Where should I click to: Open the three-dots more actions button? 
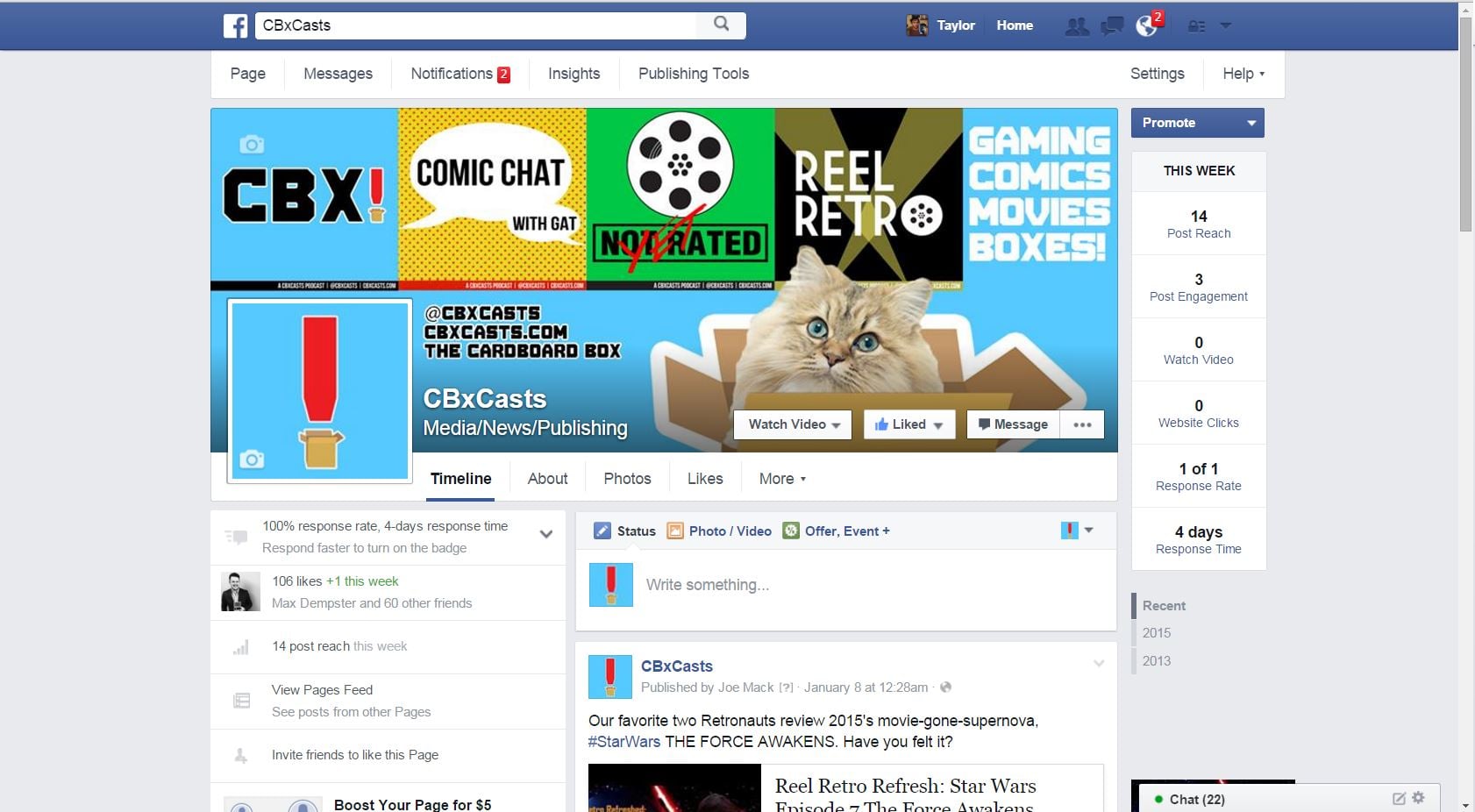(1082, 424)
